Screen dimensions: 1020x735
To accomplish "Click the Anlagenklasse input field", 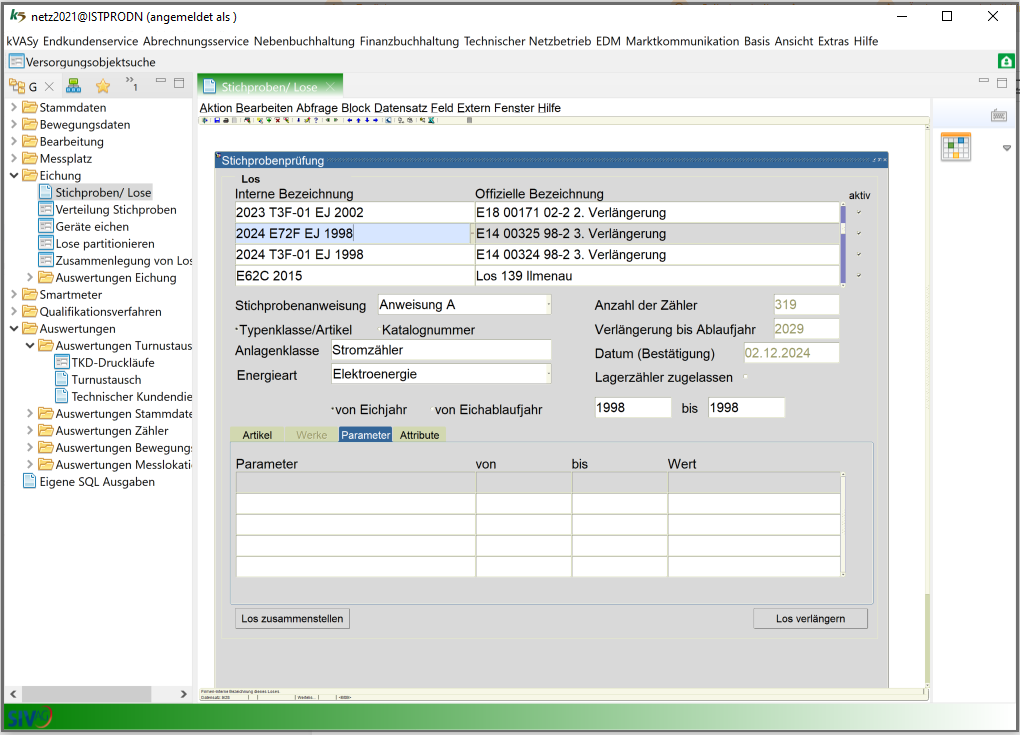I will pyautogui.click(x=440, y=350).
